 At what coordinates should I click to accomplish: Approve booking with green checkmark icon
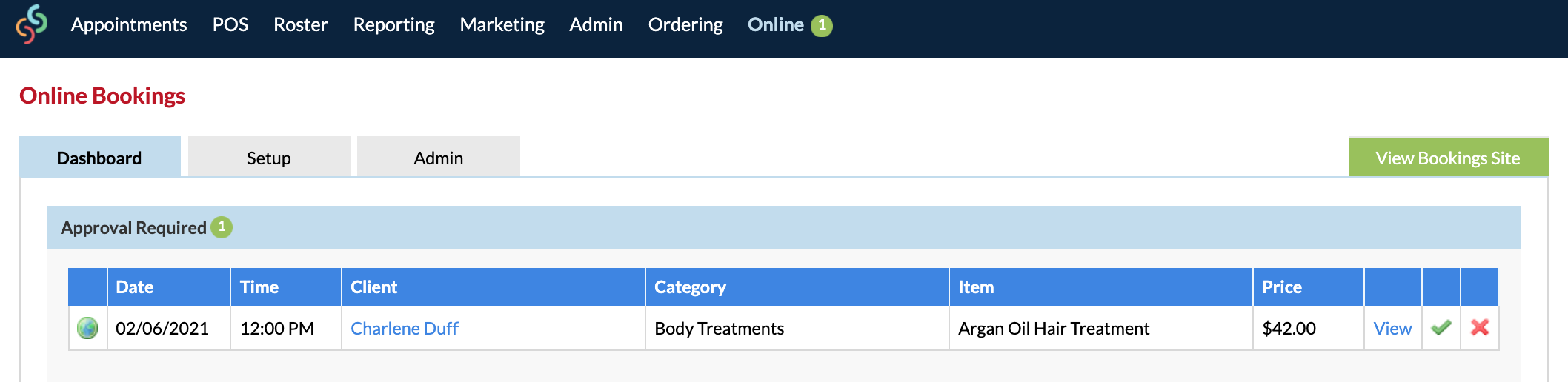tap(1441, 327)
